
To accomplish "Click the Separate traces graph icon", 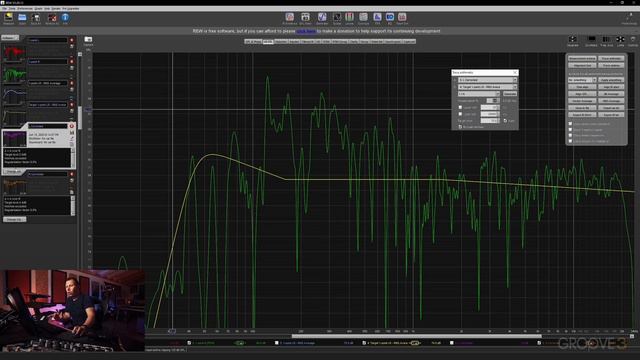I will (x=573, y=40).
